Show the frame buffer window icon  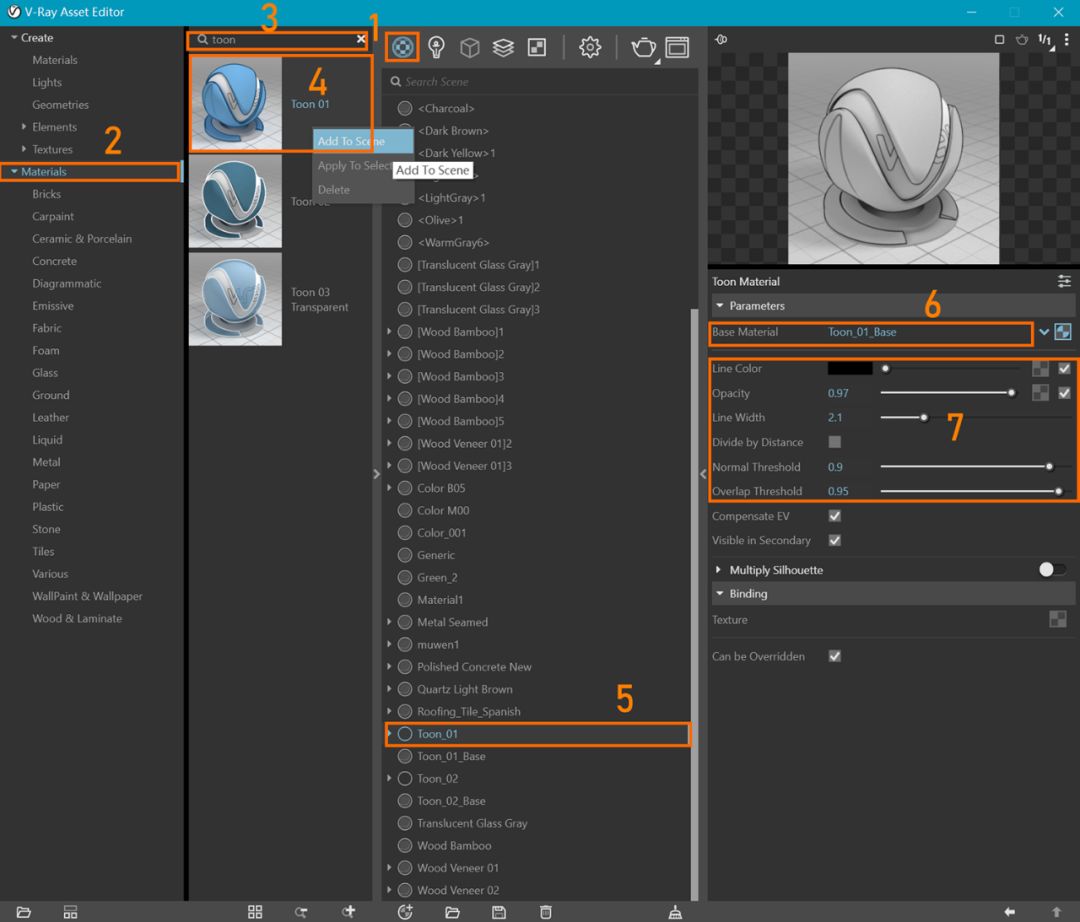(677, 47)
